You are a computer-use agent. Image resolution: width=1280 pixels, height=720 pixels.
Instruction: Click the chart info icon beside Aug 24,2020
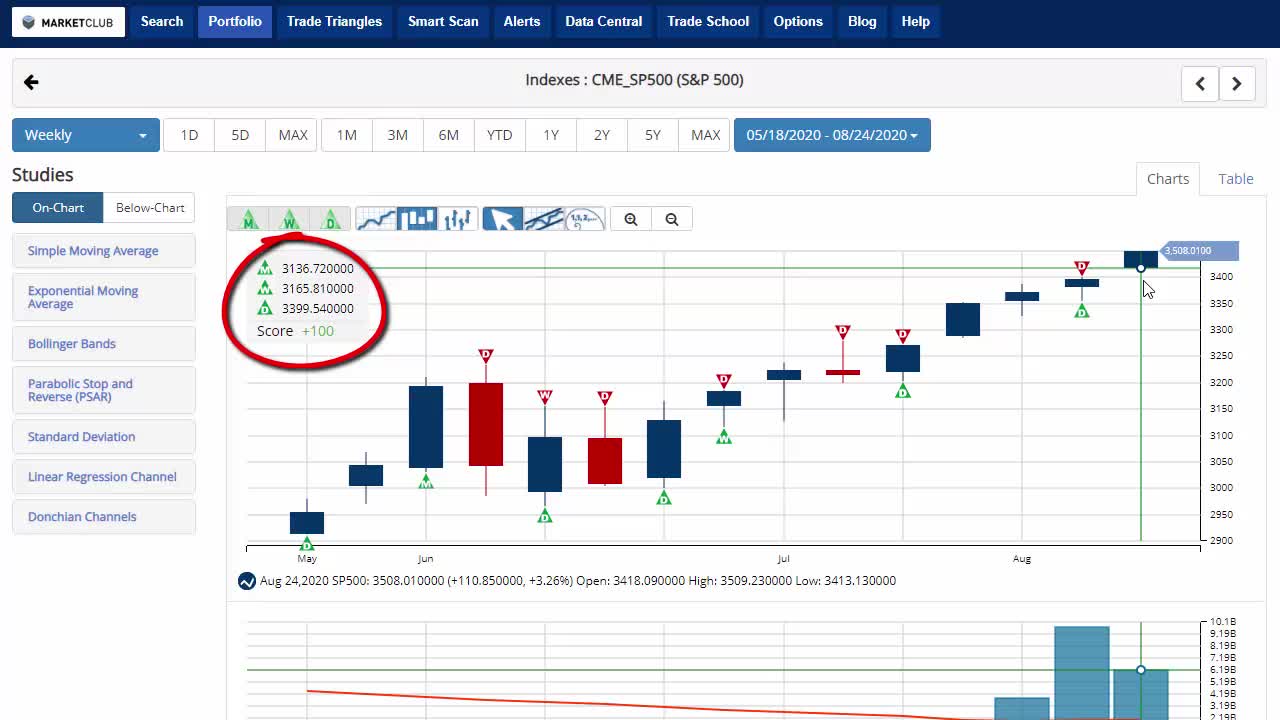click(x=247, y=581)
